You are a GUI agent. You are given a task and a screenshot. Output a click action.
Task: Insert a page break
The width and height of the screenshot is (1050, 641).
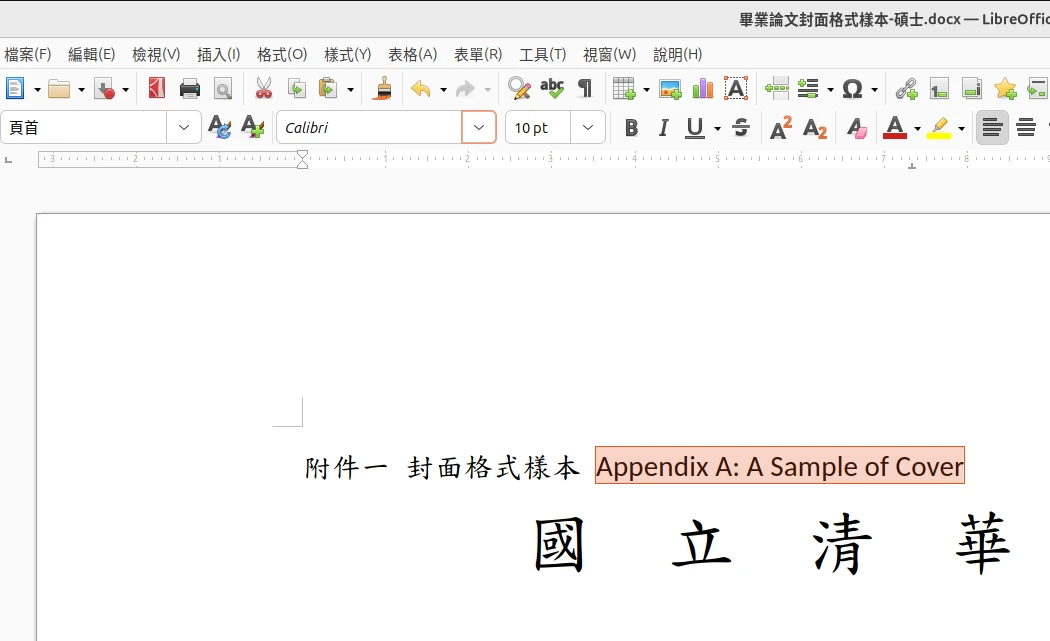(x=777, y=88)
